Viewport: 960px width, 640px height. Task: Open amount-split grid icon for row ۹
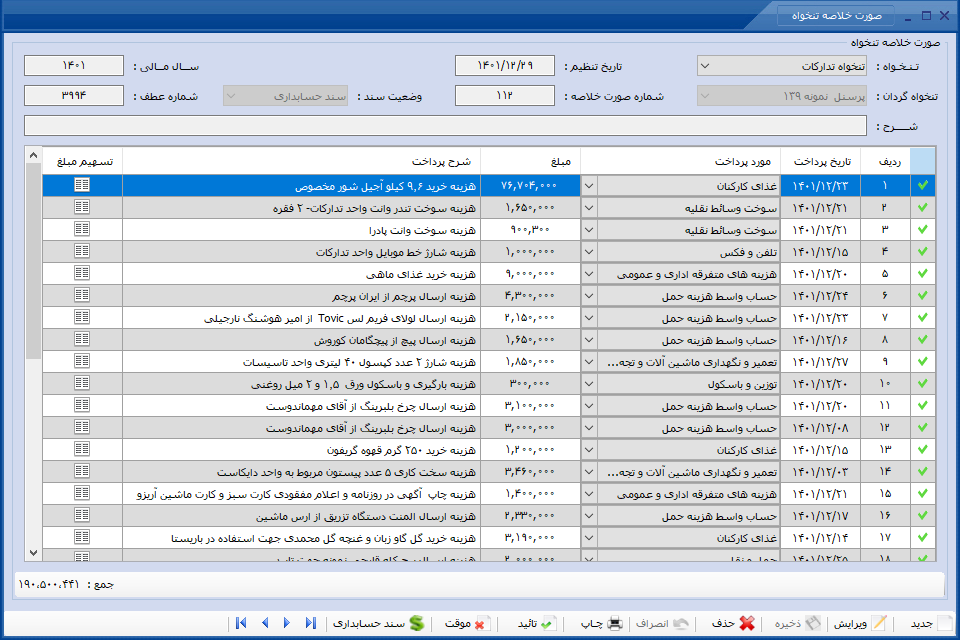click(82, 361)
